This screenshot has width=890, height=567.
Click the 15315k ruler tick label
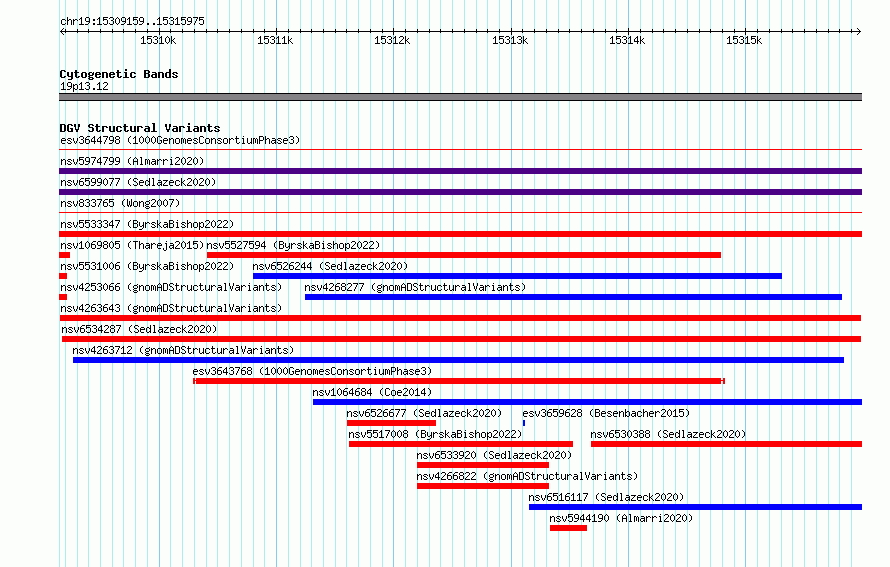[744, 40]
